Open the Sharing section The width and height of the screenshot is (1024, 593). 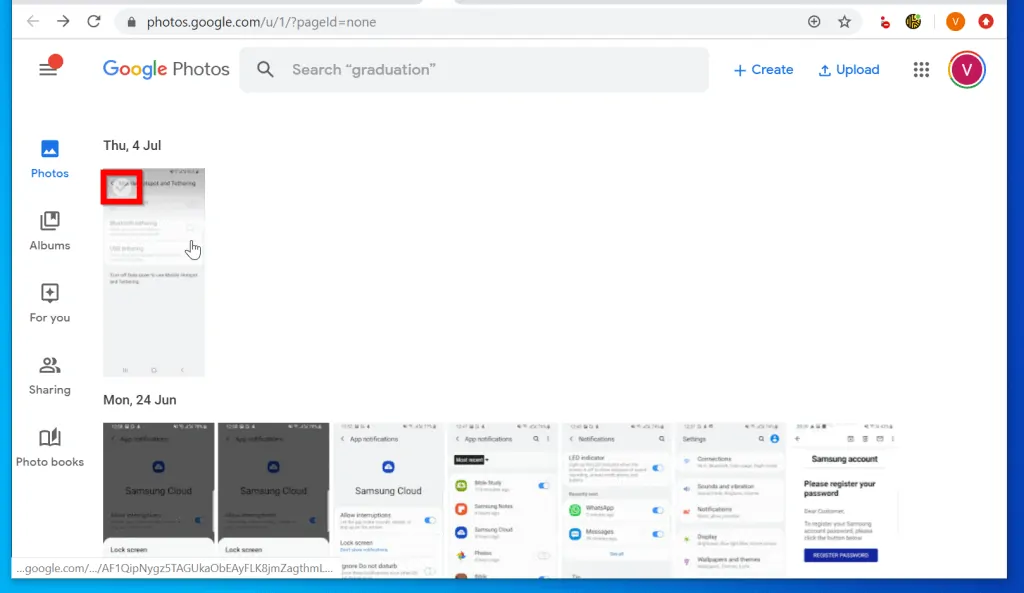pyautogui.click(x=48, y=374)
